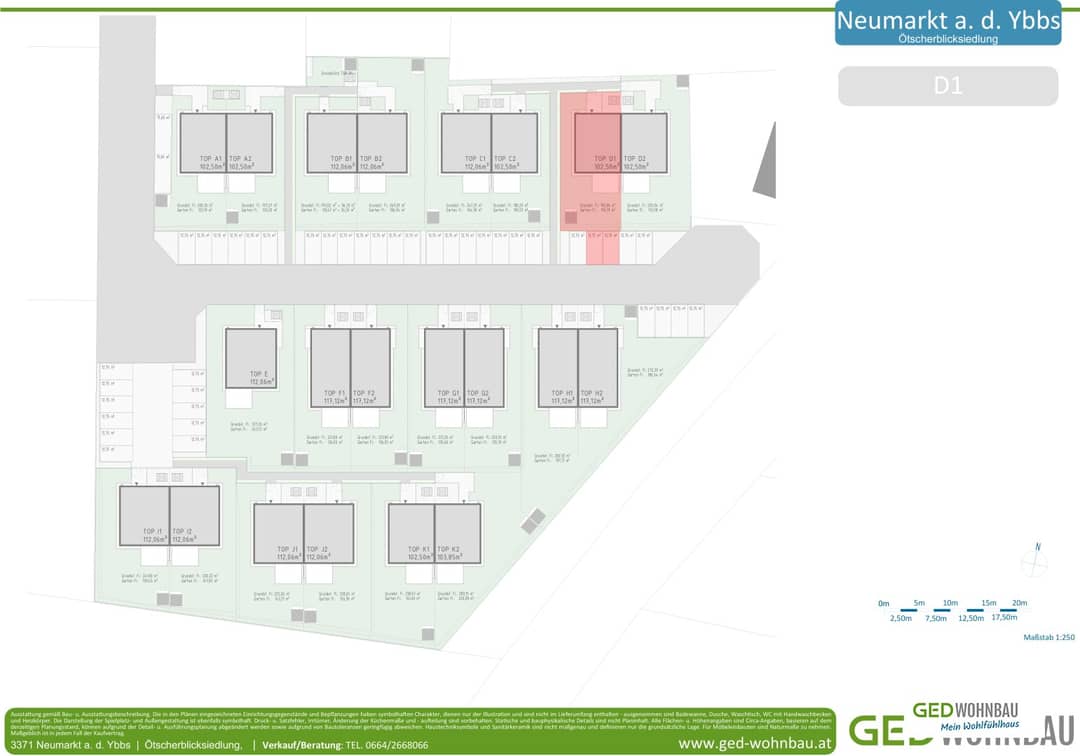The width and height of the screenshot is (1080, 756).
Task: Click the 2,50m scale bar label
Action: tap(901, 618)
